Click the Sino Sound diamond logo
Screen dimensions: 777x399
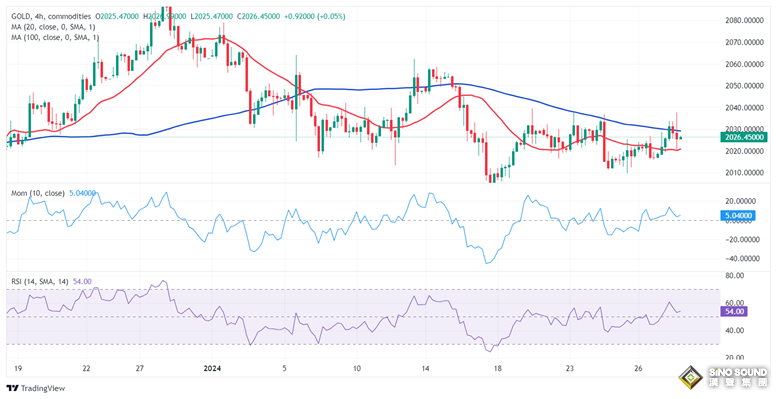click(x=691, y=378)
